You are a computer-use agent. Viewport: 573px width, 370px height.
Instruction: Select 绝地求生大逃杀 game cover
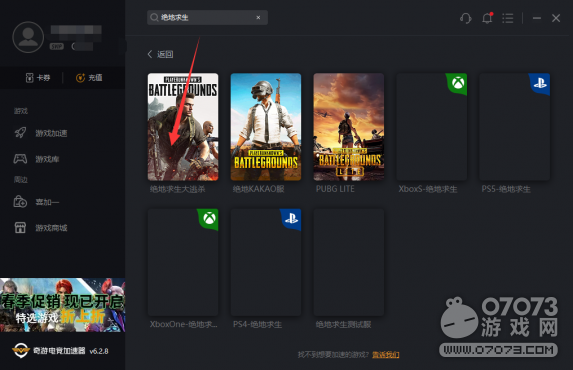183,127
